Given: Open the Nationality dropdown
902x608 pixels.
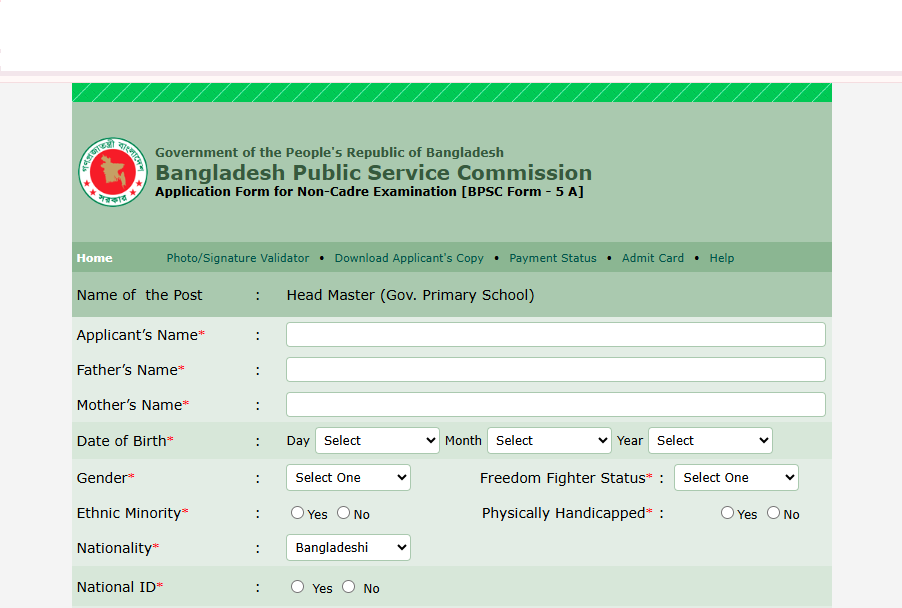Looking at the screenshot, I should click(348, 548).
